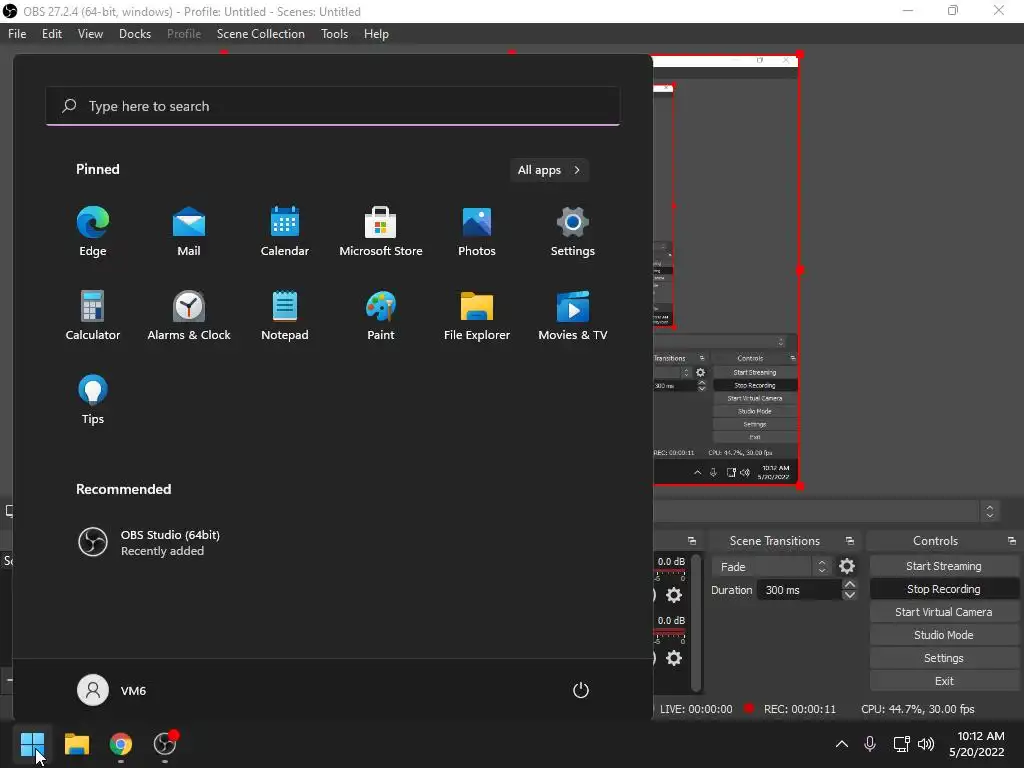Open Microsoft Store from pinned apps
Screen dimensions: 1024x768
(381, 232)
